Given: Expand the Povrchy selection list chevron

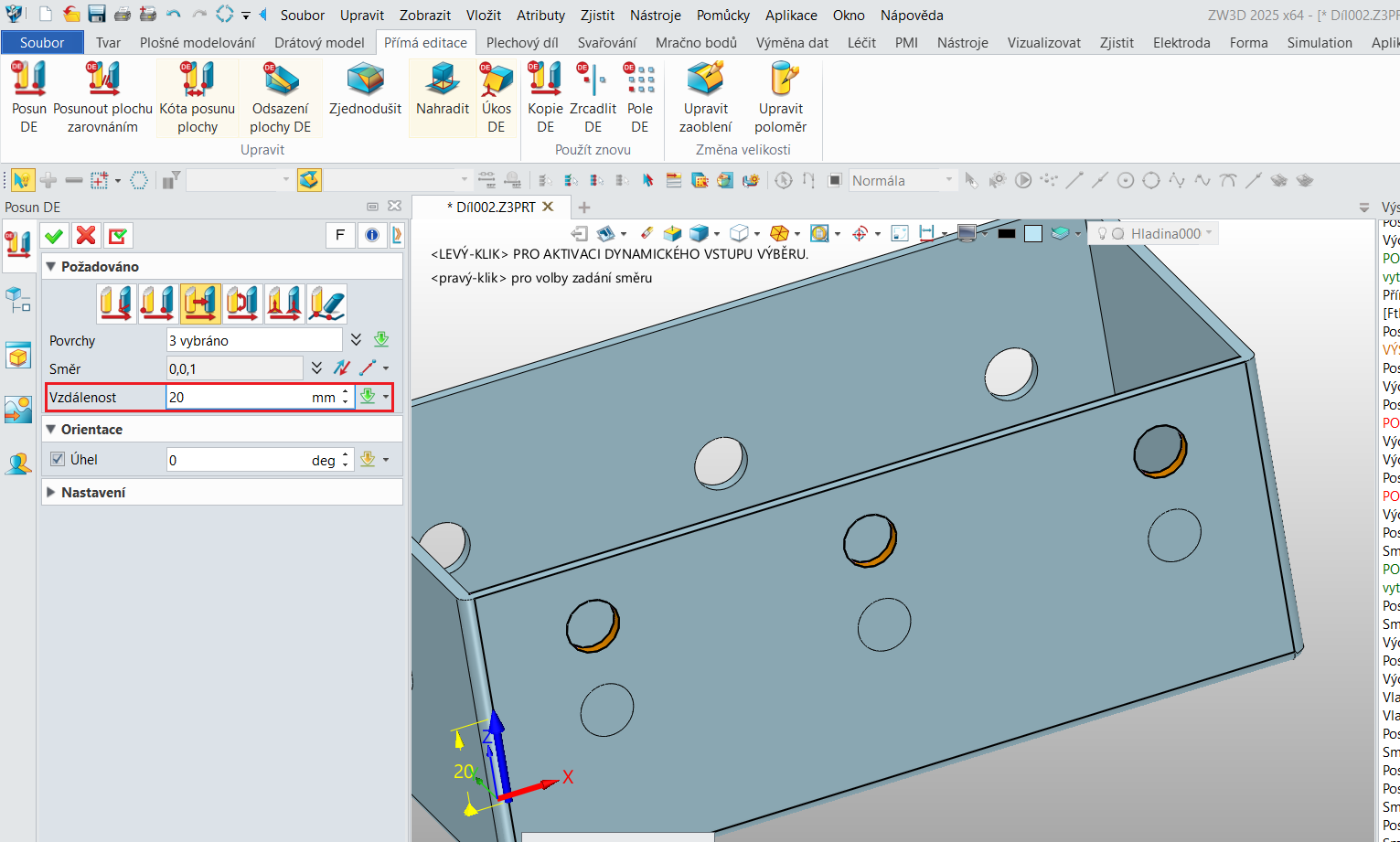Looking at the screenshot, I should point(357,340).
